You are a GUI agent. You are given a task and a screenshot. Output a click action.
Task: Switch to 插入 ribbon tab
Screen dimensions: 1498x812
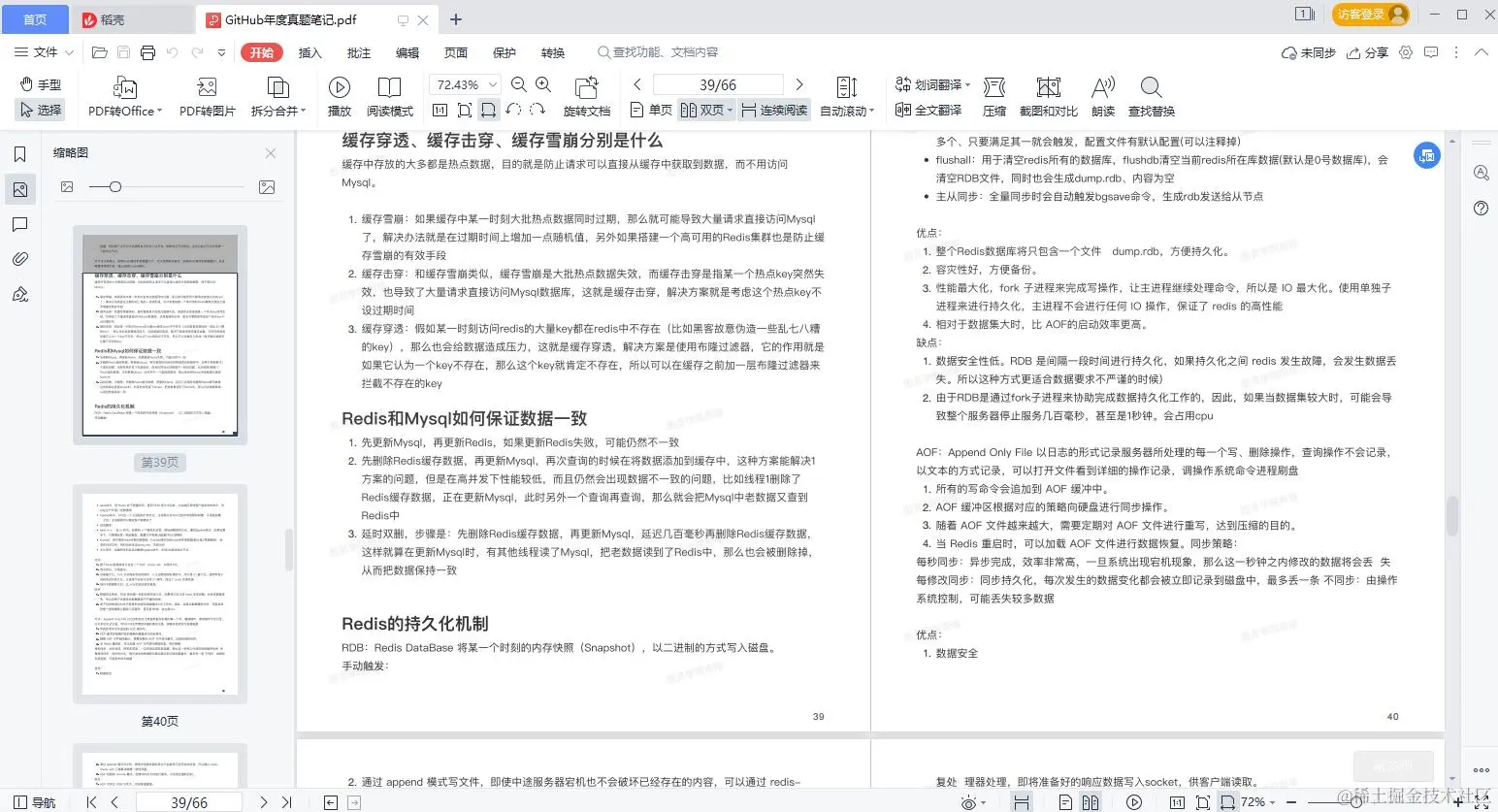(x=309, y=52)
